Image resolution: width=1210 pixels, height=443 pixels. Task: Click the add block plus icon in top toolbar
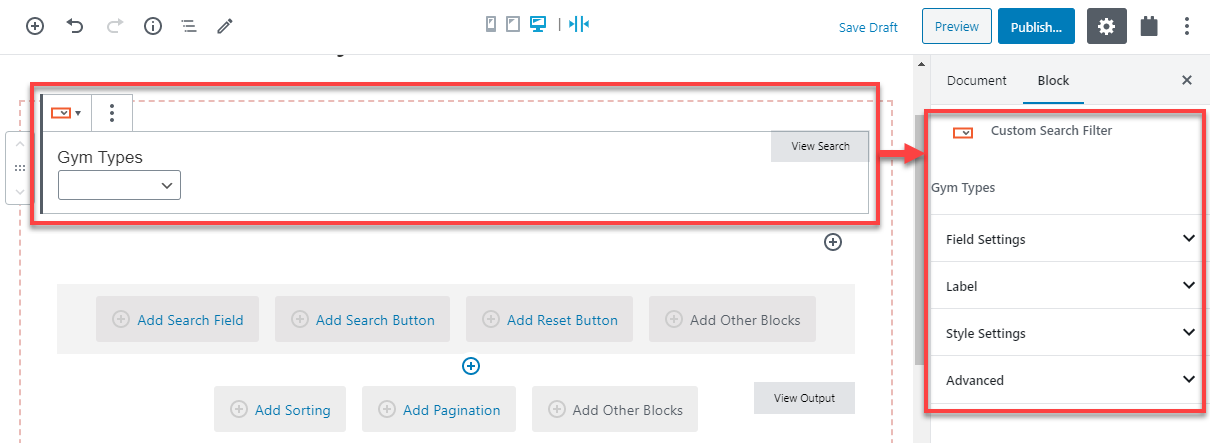[35, 26]
